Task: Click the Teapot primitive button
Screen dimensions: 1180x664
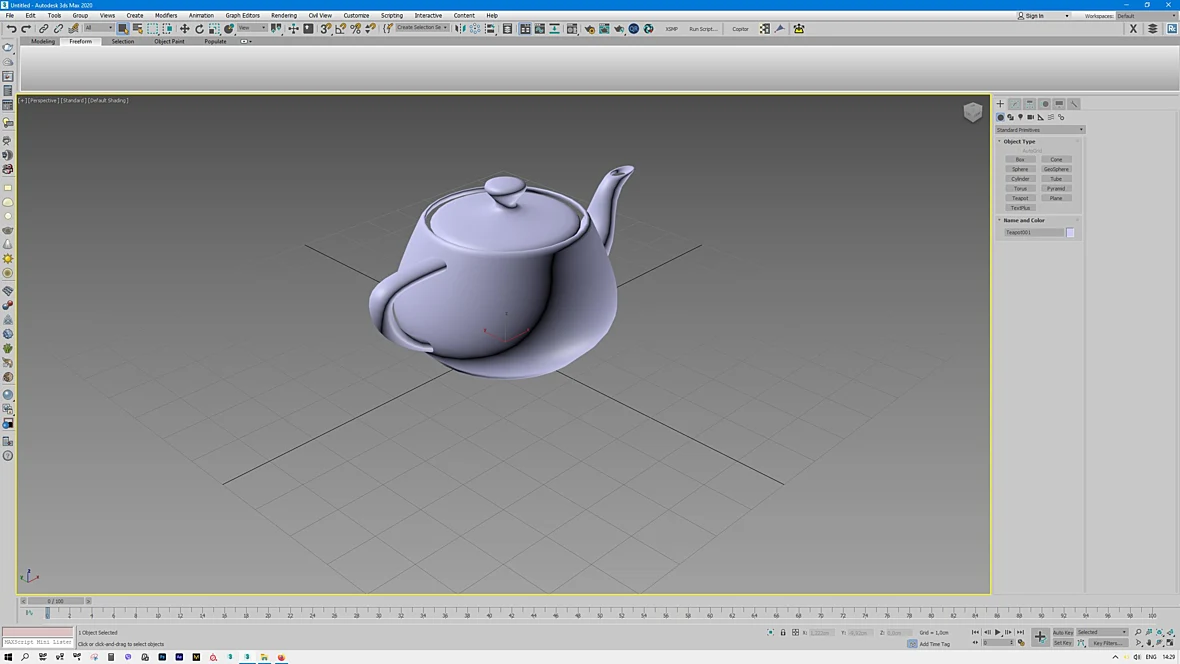Action: (x=1020, y=198)
